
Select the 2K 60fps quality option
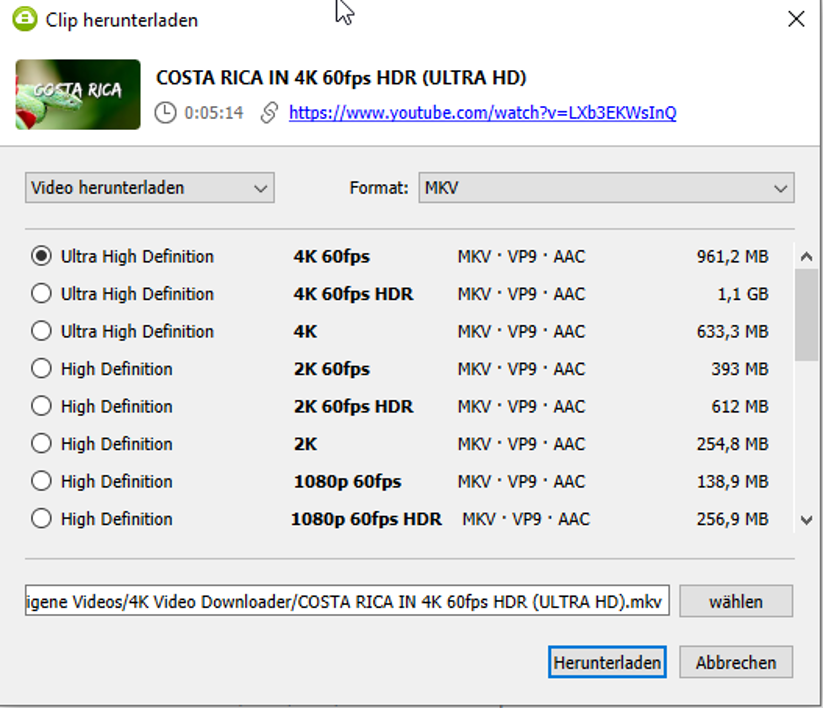[x=41, y=369]
